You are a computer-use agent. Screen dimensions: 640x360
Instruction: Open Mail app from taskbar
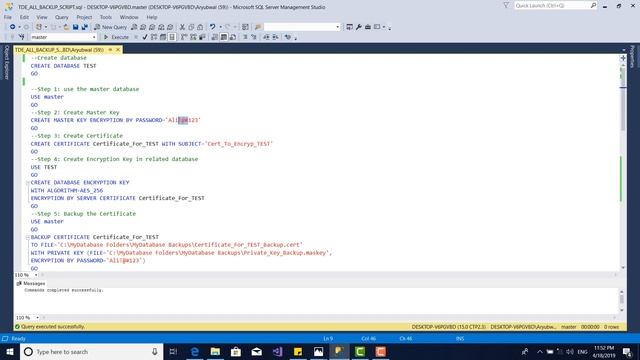click(256, 351)
